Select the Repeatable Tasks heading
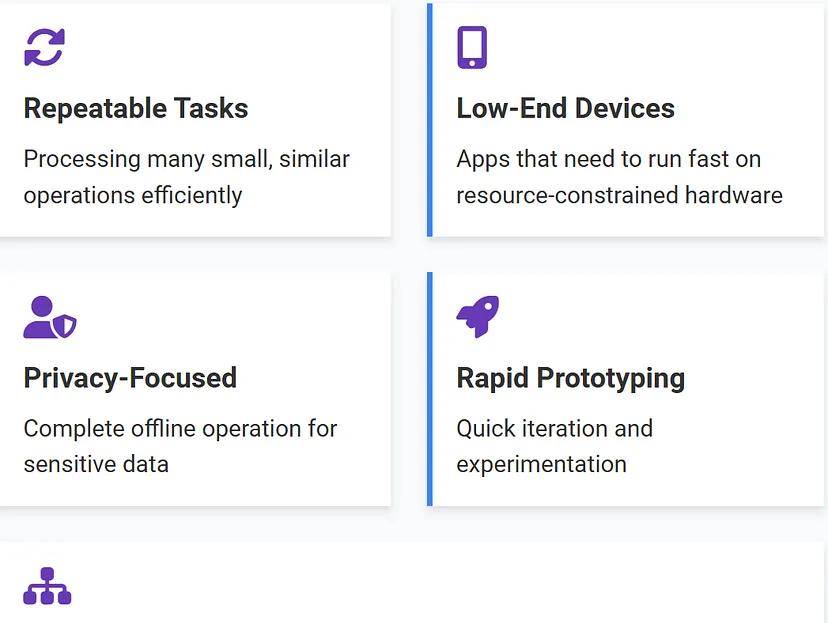The image size is (828, 623). coord(136,108)
